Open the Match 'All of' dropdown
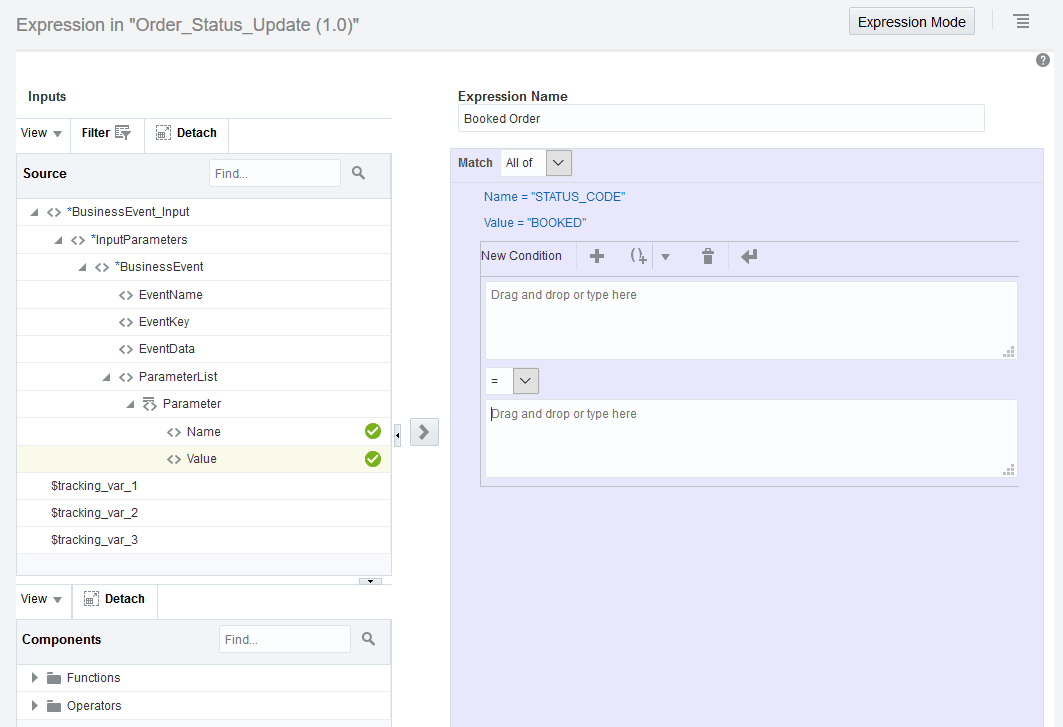 coord(558,162)
